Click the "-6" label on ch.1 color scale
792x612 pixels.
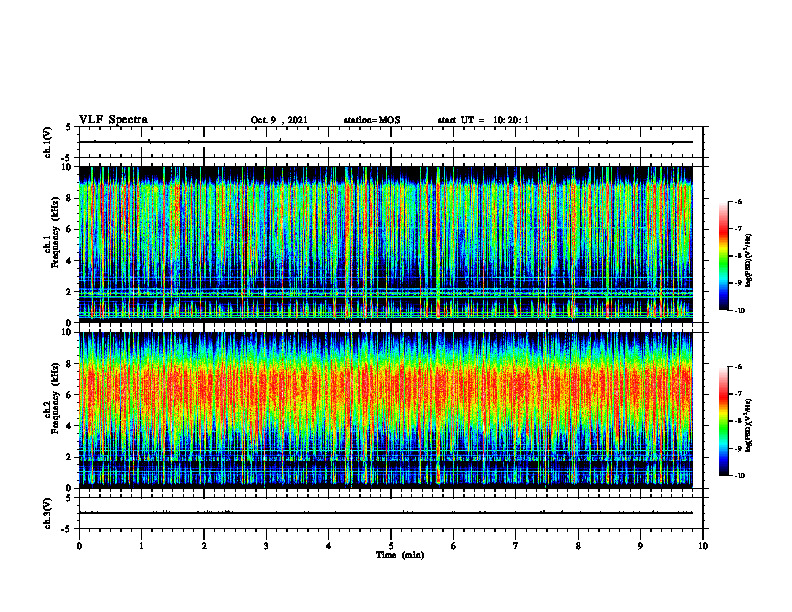739,201
